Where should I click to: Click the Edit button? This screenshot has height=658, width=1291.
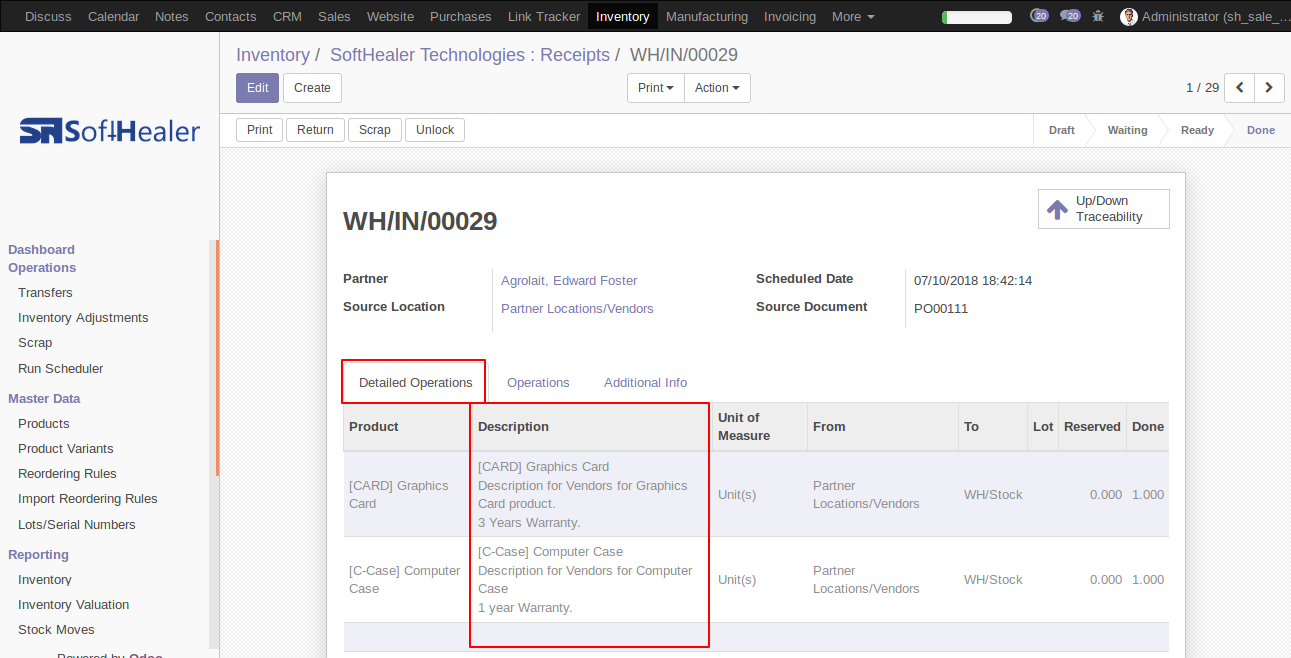point(257,88)
